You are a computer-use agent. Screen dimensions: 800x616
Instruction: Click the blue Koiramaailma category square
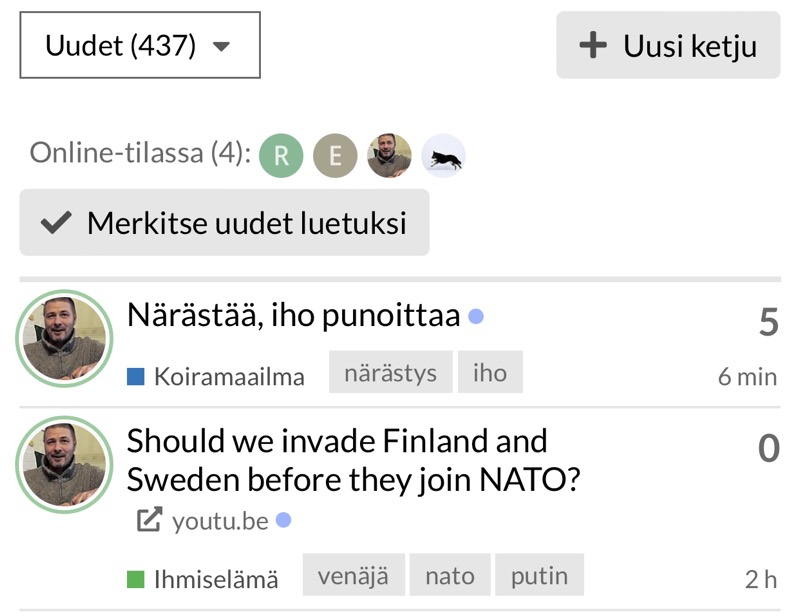pos(137,377)
